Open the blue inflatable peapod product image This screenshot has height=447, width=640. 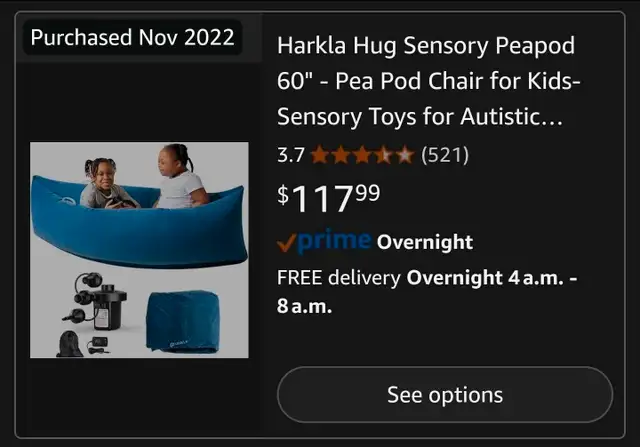[139, 250]
